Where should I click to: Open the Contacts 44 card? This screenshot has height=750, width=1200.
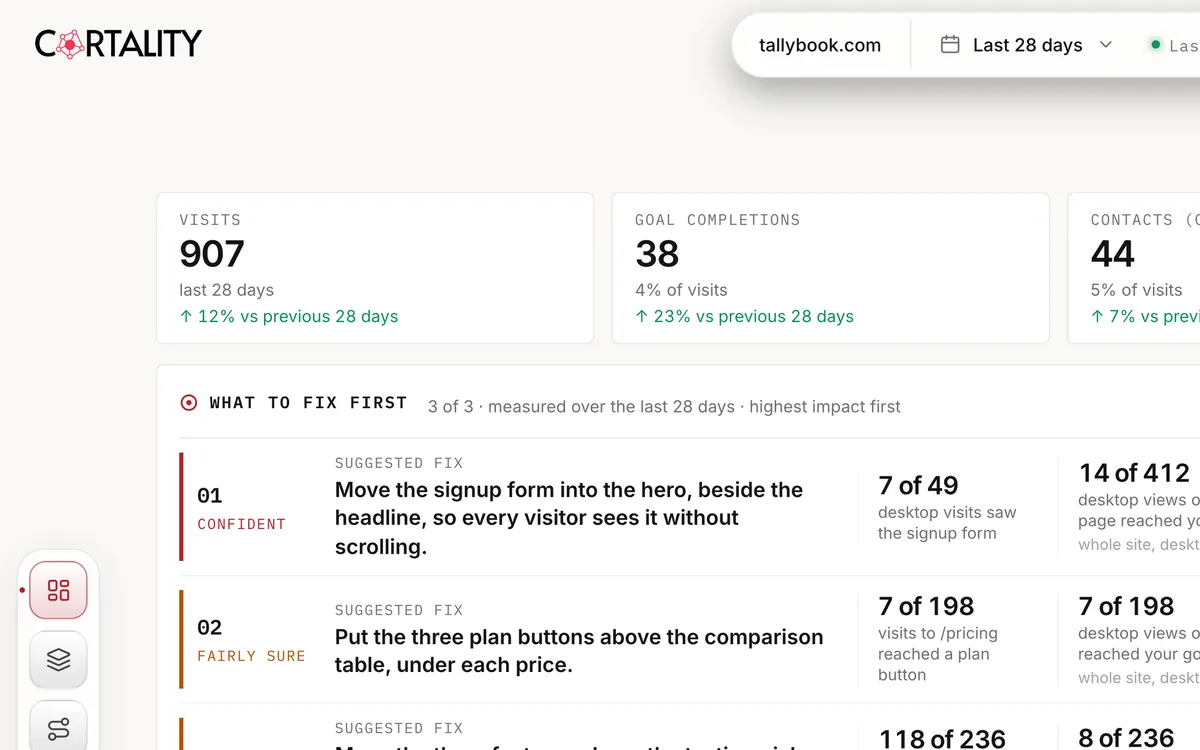click(x=1134, y=268)
